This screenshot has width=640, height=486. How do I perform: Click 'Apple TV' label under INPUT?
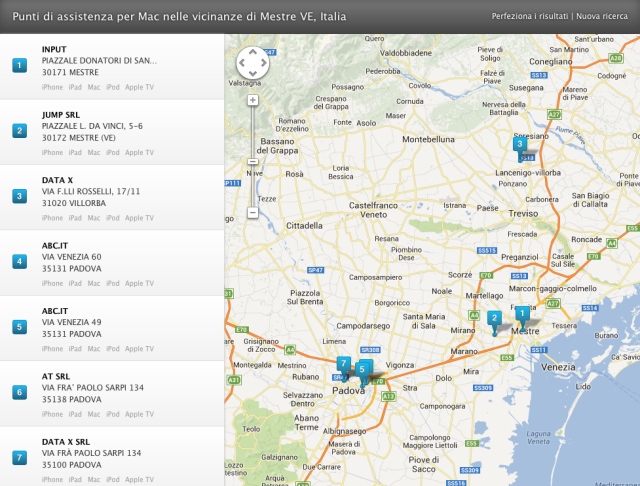click(x=139, y=87)
